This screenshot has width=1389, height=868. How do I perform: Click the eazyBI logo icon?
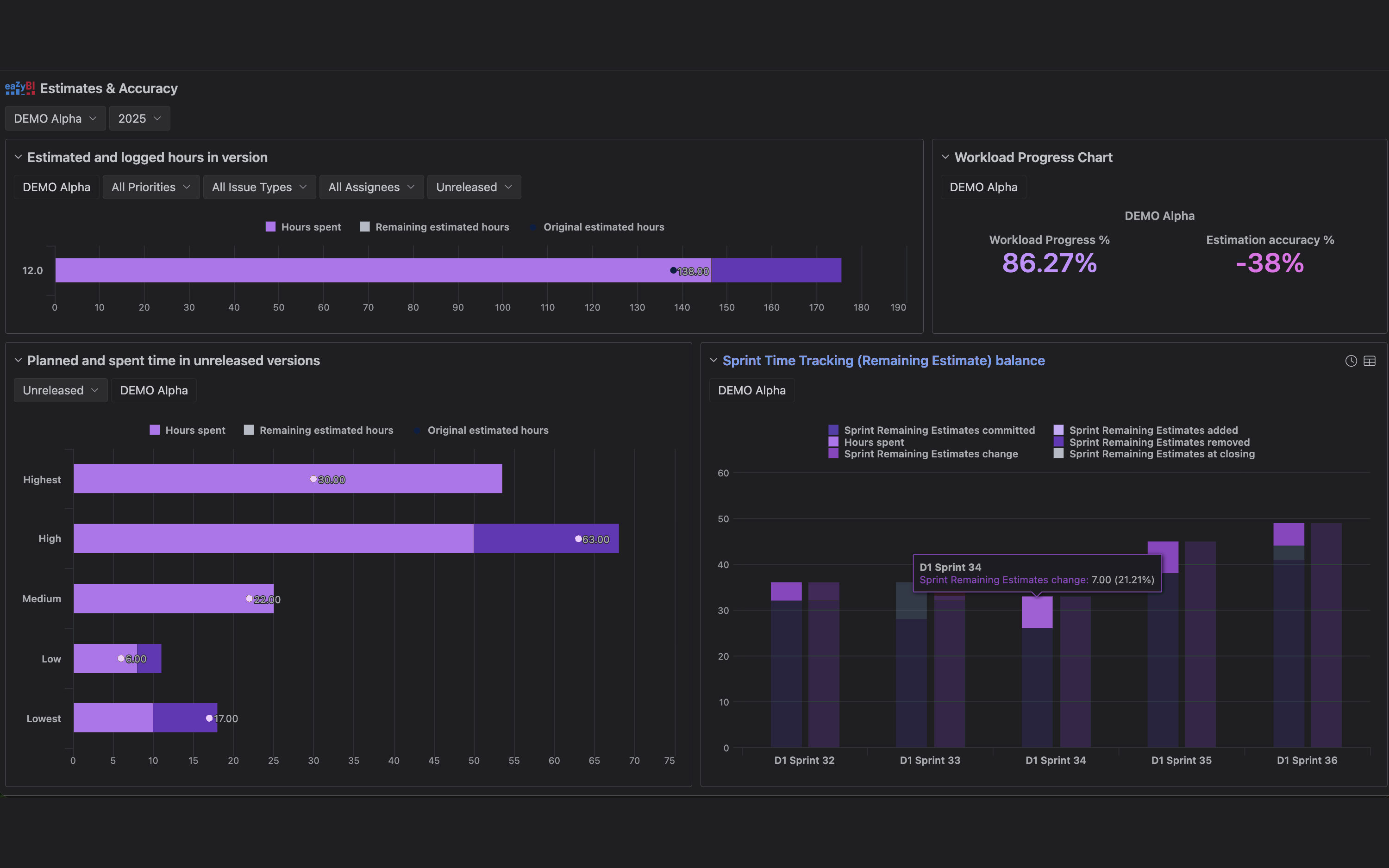(20, 88)
